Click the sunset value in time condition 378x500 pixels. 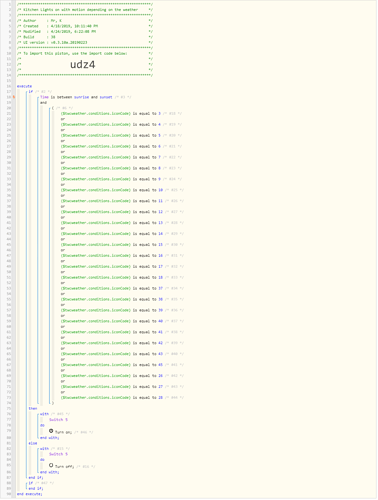106,97
